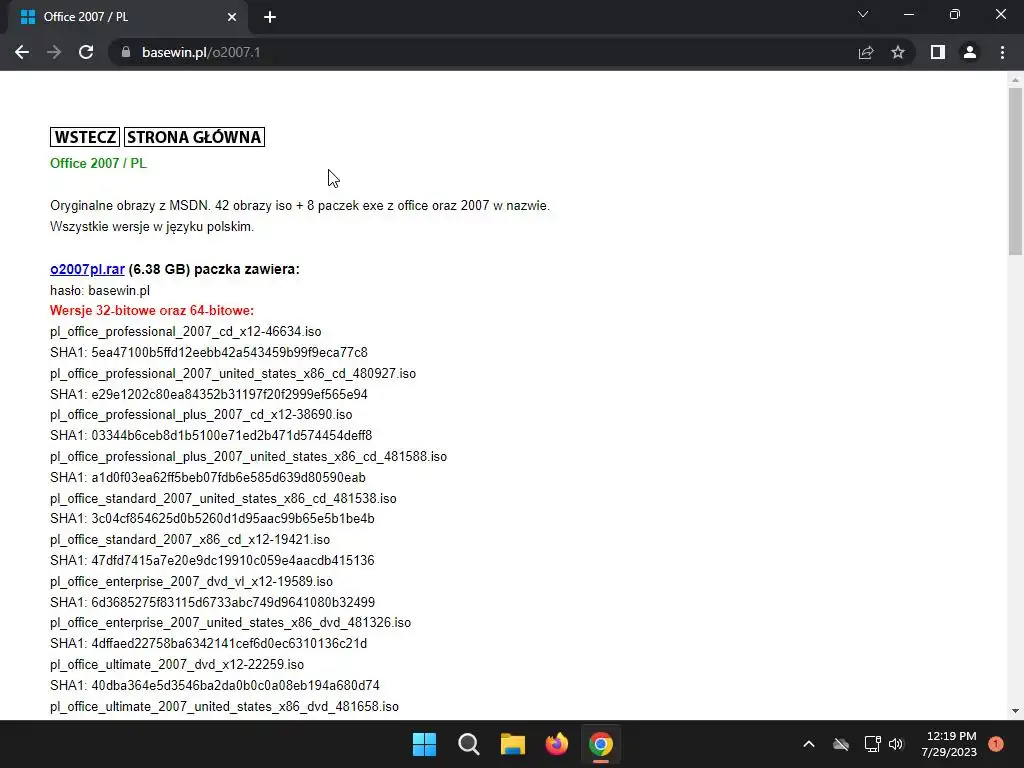Screen dimensions: 1024x768
Task: Click the Office 2007 / PL green heading
Action: click(99, 163)
